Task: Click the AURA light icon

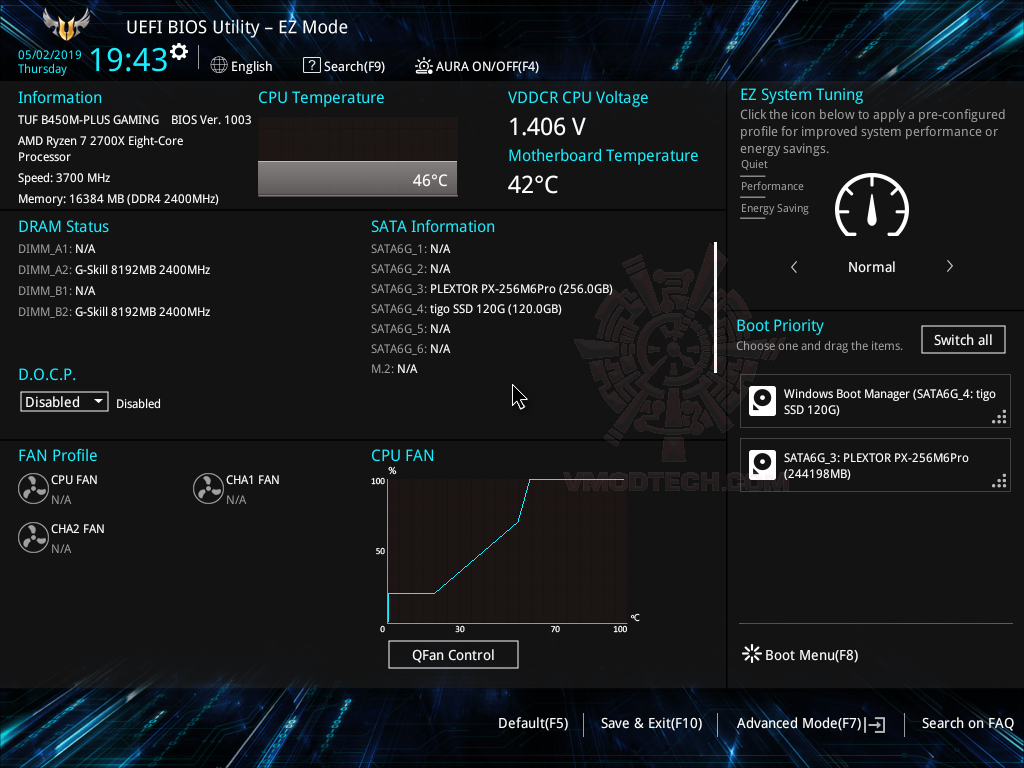Action: pyautogui.click(x=424, y=66)
